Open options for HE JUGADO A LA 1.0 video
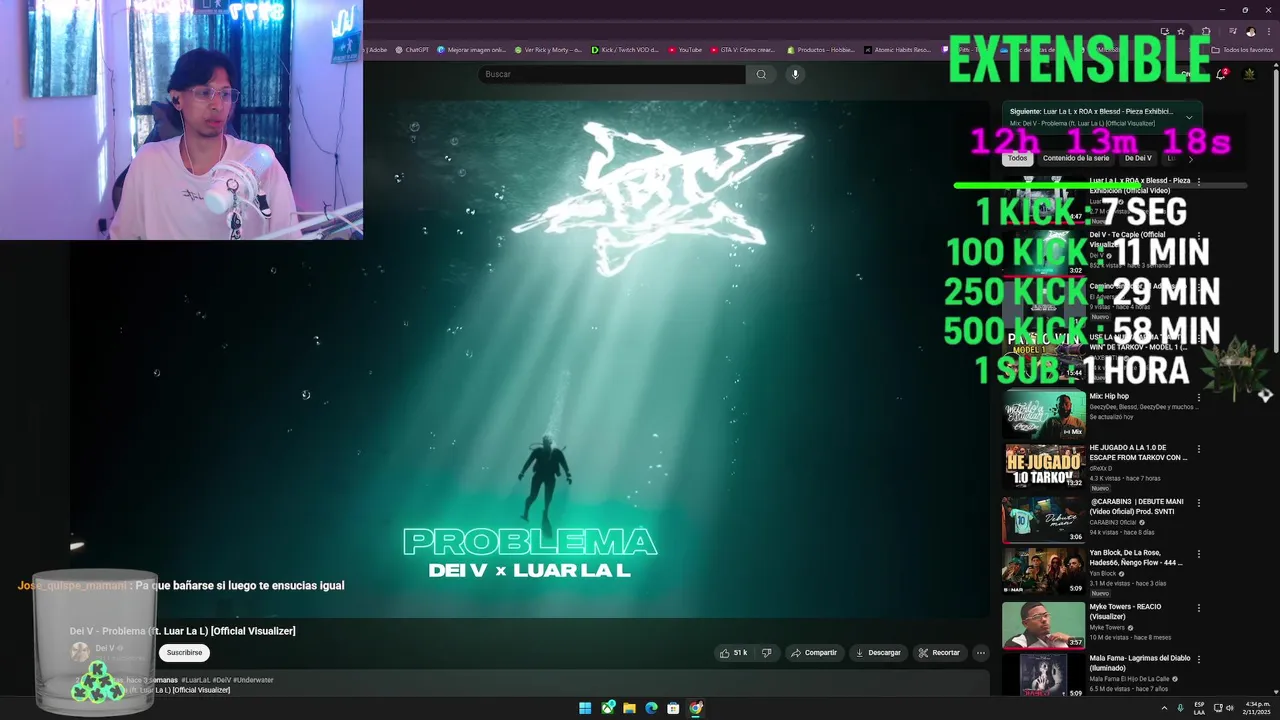The width and height of the screenshot is (1280, 720). tap(1199, 449)
